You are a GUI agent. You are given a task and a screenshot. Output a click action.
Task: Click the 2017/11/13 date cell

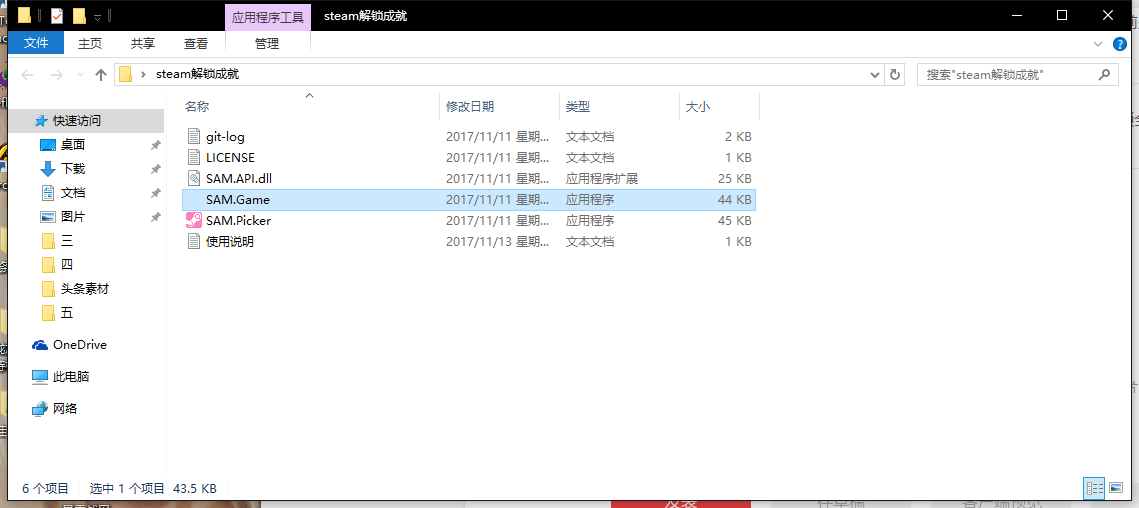click(x=498, y=241)
